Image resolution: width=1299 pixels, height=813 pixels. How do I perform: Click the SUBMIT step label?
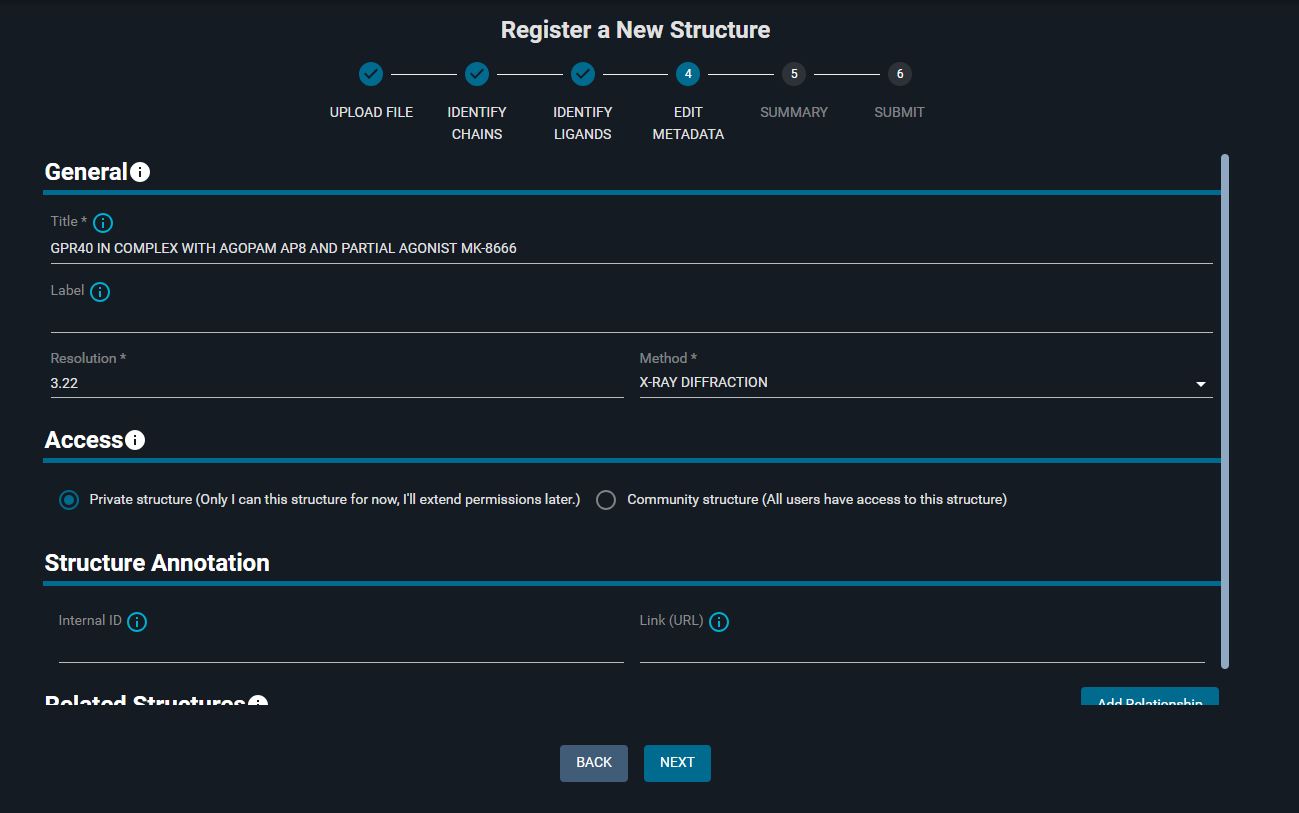tap(900, 112)
